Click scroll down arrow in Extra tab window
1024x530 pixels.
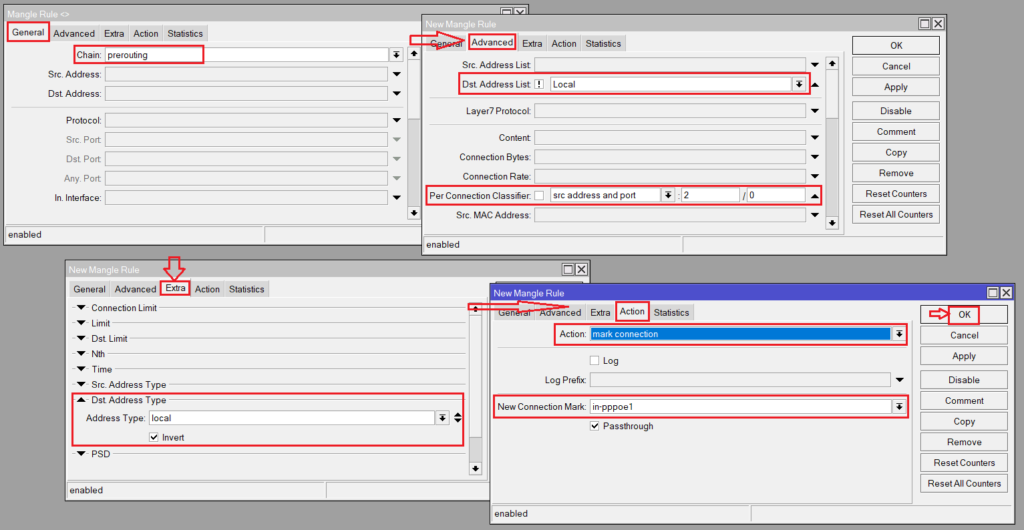[x=475, y=469]
